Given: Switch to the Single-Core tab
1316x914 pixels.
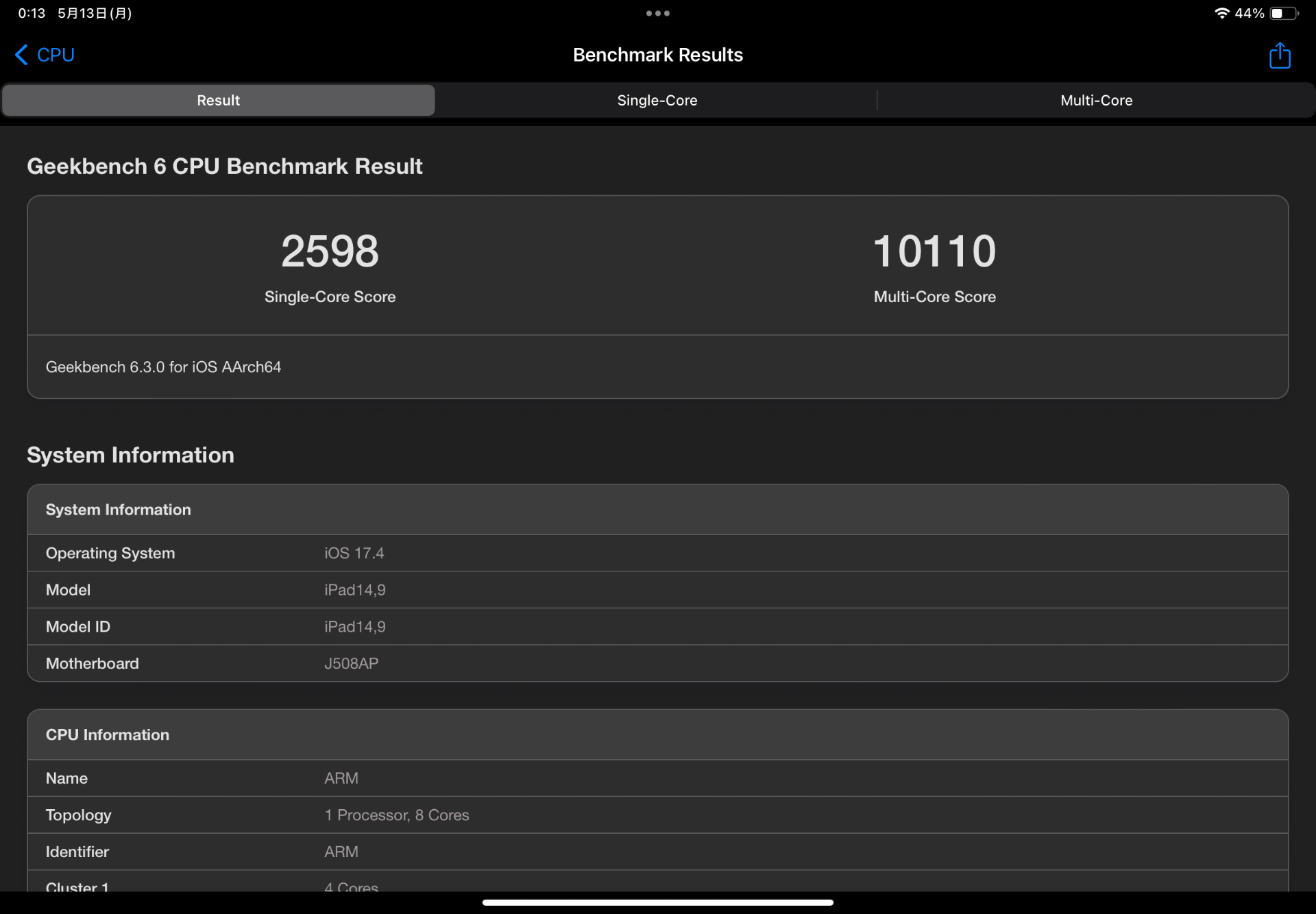Looking at the screenshot, I should coord(657,100).
